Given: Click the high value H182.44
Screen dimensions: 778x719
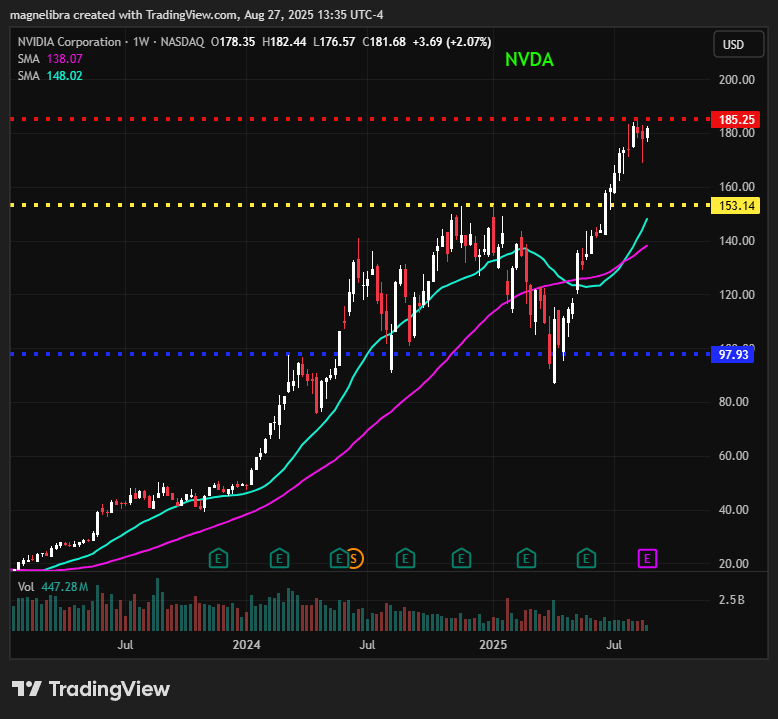Looking at the screenshot, I should pyautogui.click(x=284, y=42).
